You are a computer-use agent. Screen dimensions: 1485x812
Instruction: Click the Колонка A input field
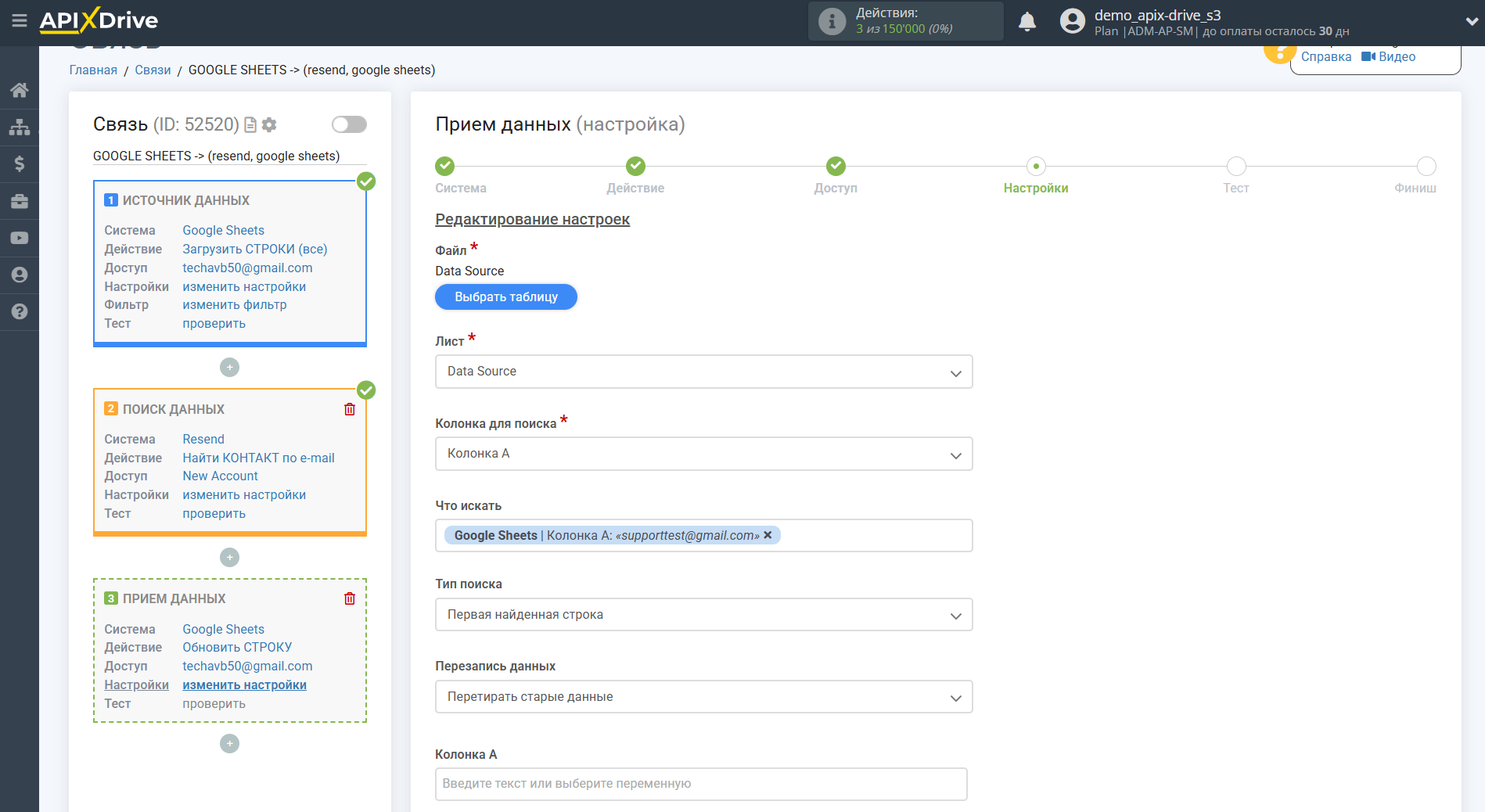point(700,784)
